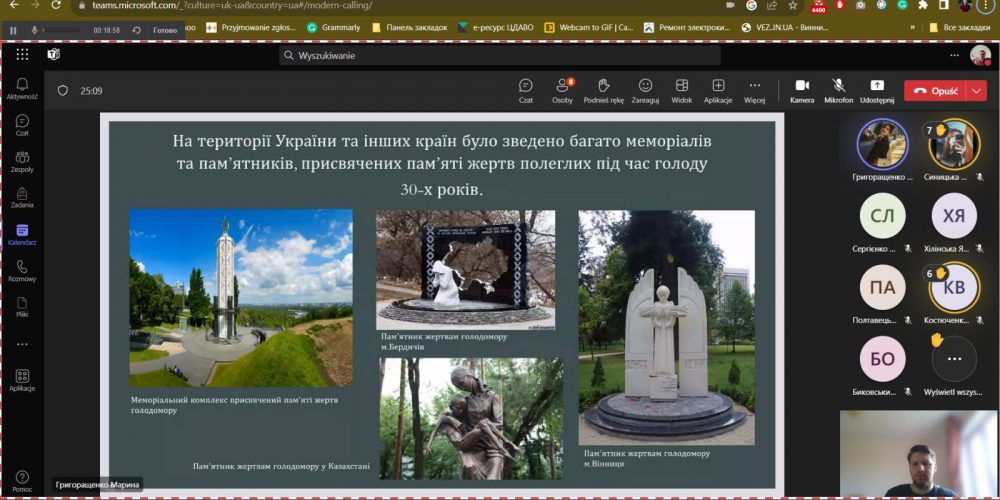Click Wyświetl wszystkich participants overflow

point(954,358)
